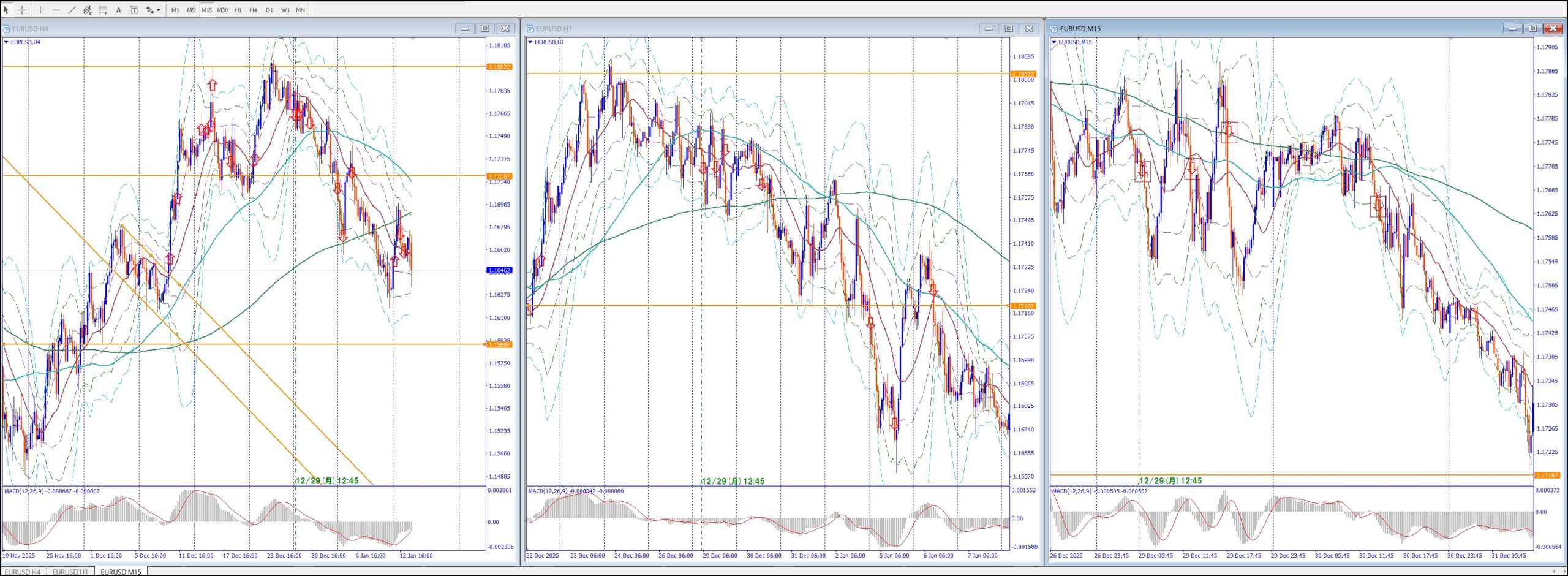Toggle the M1 timeframe button

point(175,10)
